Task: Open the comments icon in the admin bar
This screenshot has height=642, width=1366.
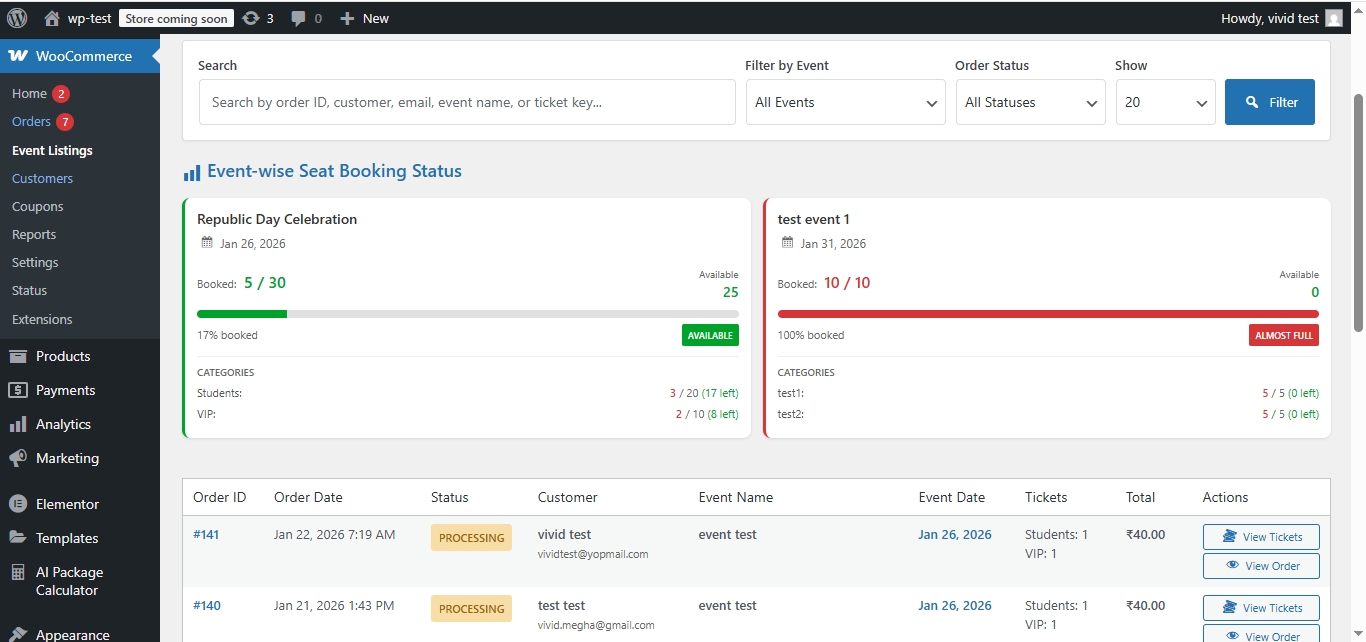Action: pyautogui.click(x=300, y=17)
